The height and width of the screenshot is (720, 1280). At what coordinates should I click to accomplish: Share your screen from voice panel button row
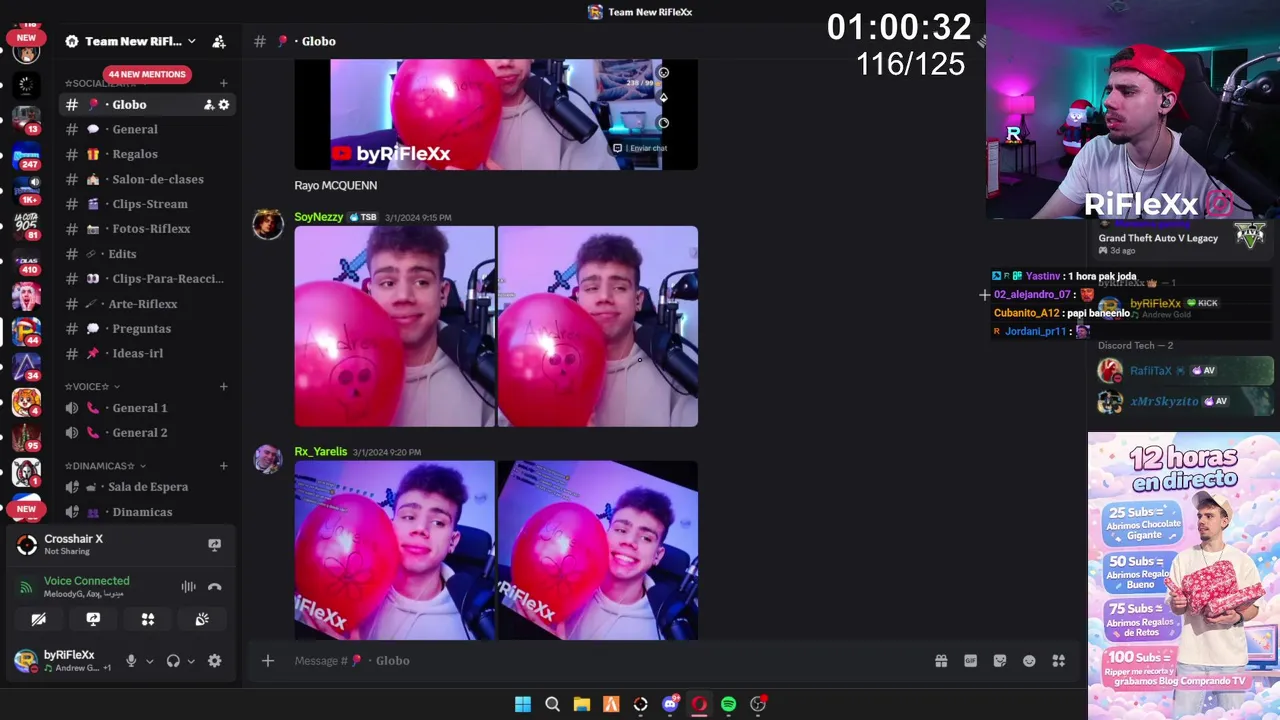[x=93, y=619]
